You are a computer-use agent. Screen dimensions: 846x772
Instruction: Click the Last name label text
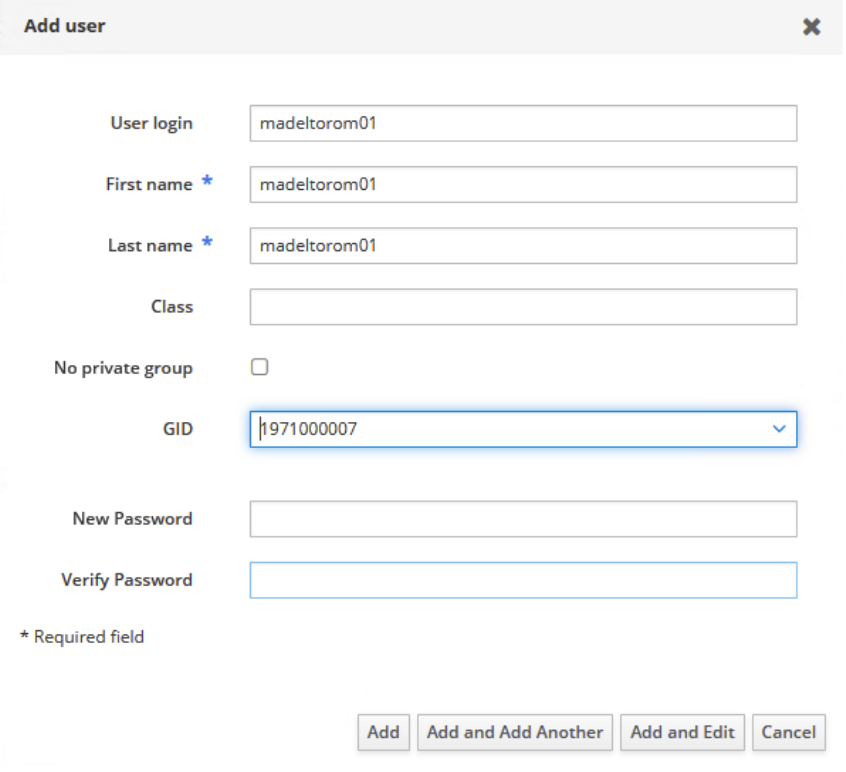(x=149, y=246)
